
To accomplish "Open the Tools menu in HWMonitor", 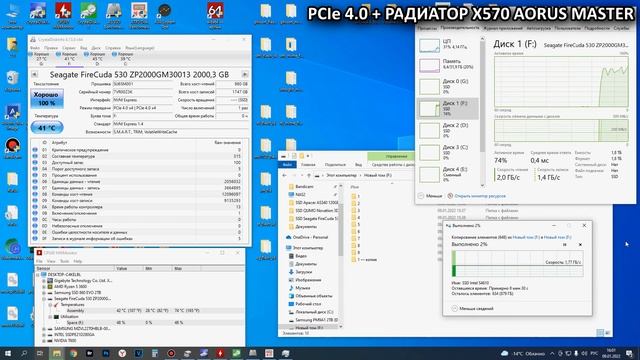I will point(64,261).
